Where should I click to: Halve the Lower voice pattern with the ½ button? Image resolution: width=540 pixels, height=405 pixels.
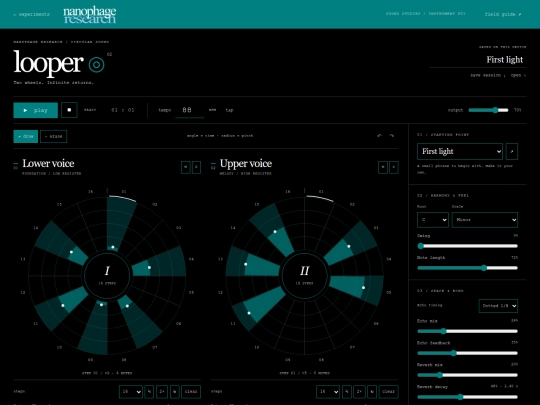(149, 392)
